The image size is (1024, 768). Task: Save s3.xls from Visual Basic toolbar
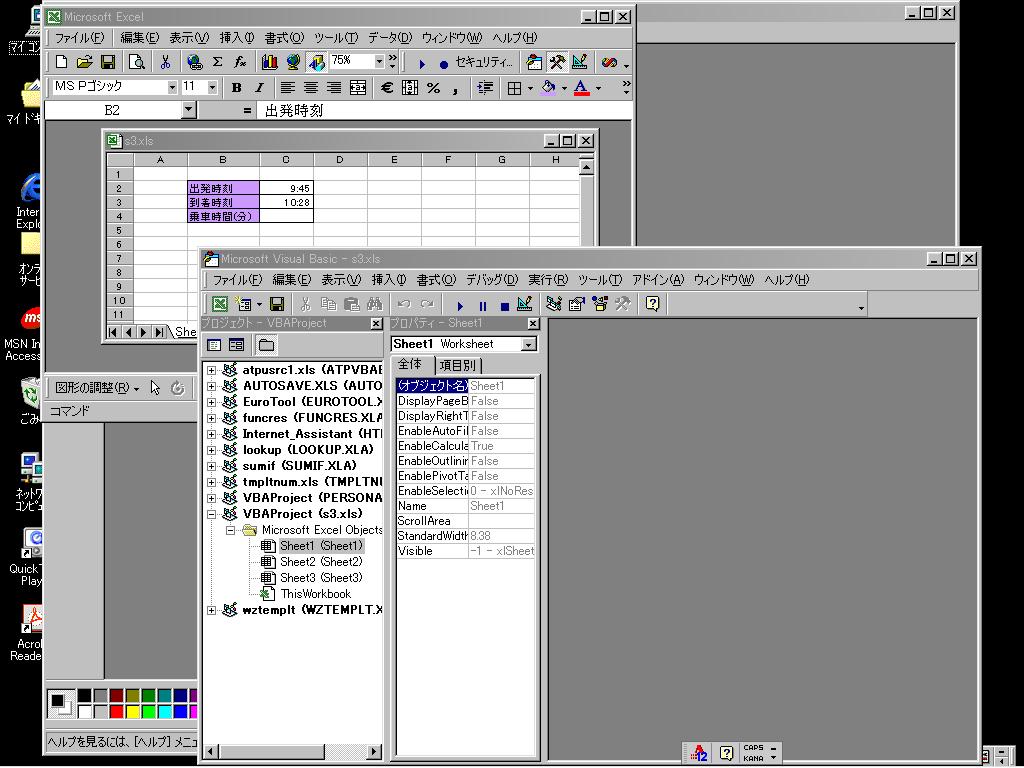277,304
